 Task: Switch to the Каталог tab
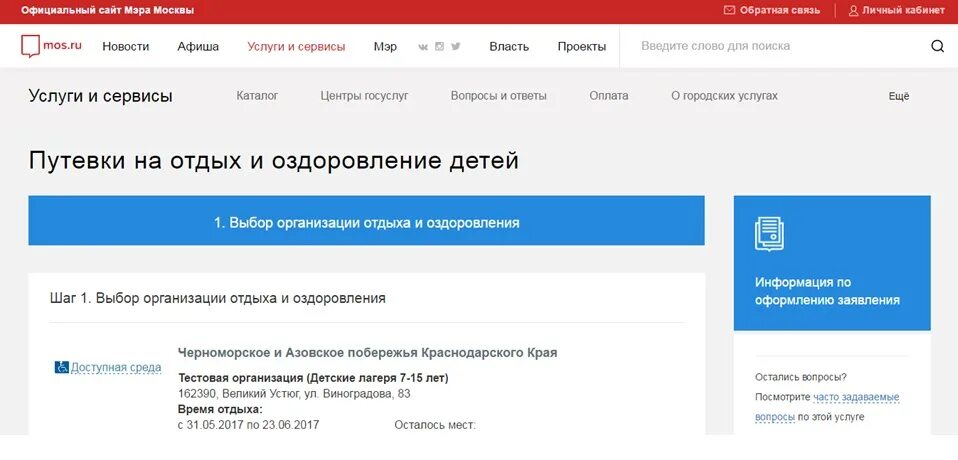(257, 96)
